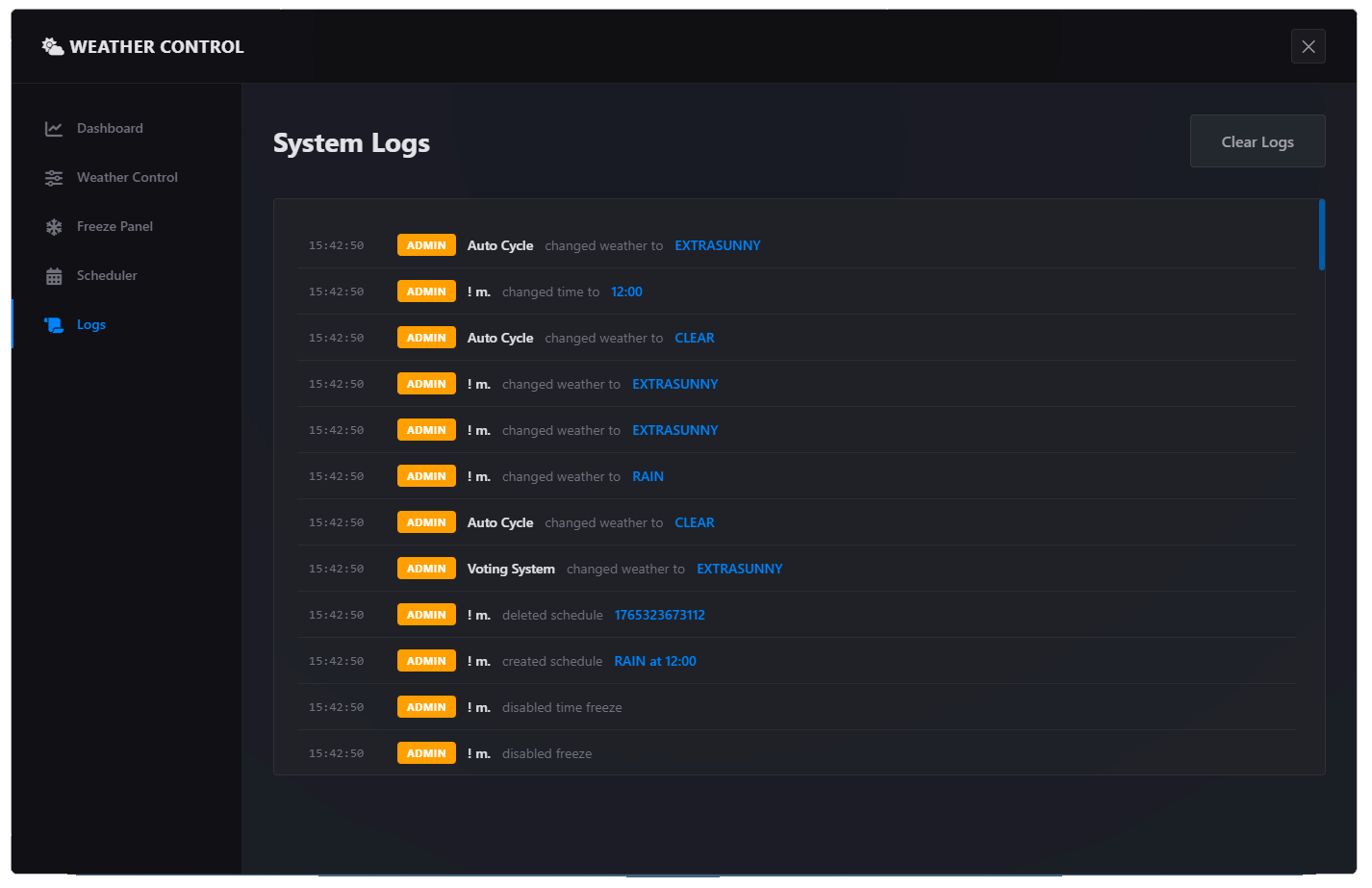Viewport: 1372px width, 888px height.
Task: Click the 12:00 time value in log
Action: click(x=626, y=292)
